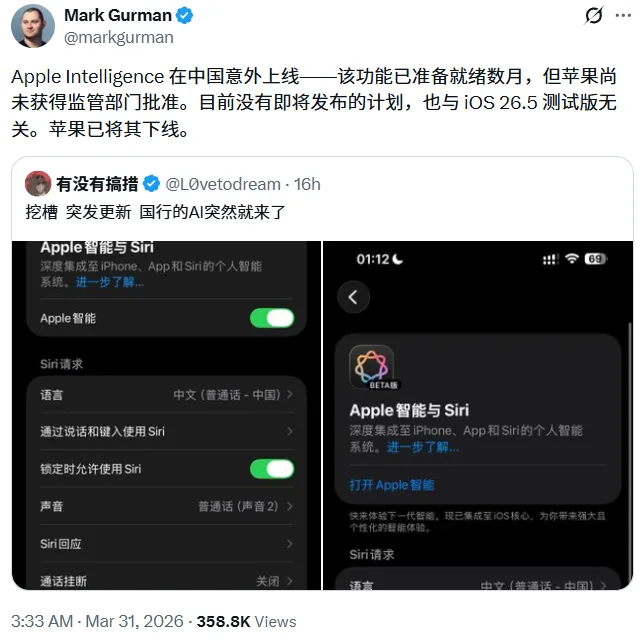Expand the 语言 language setting chevron
This screenshot has height=641, width=640.
point(290,394)
